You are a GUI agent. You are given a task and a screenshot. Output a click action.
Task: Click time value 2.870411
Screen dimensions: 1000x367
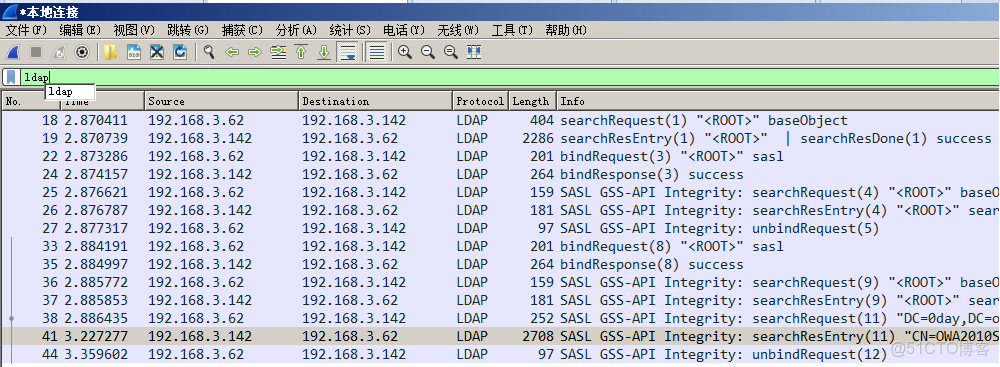[96, 120]
